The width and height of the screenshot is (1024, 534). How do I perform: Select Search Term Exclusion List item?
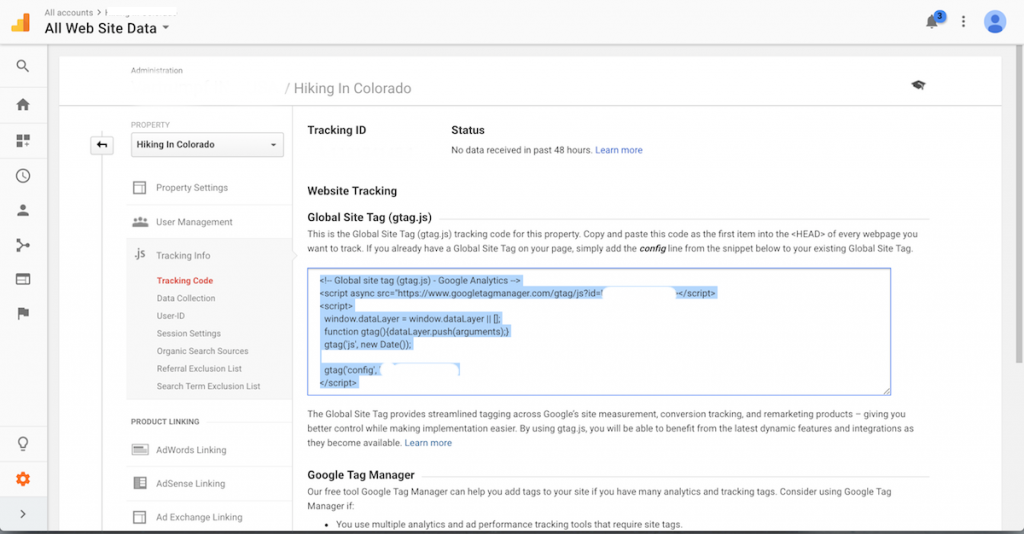point(208,386)
